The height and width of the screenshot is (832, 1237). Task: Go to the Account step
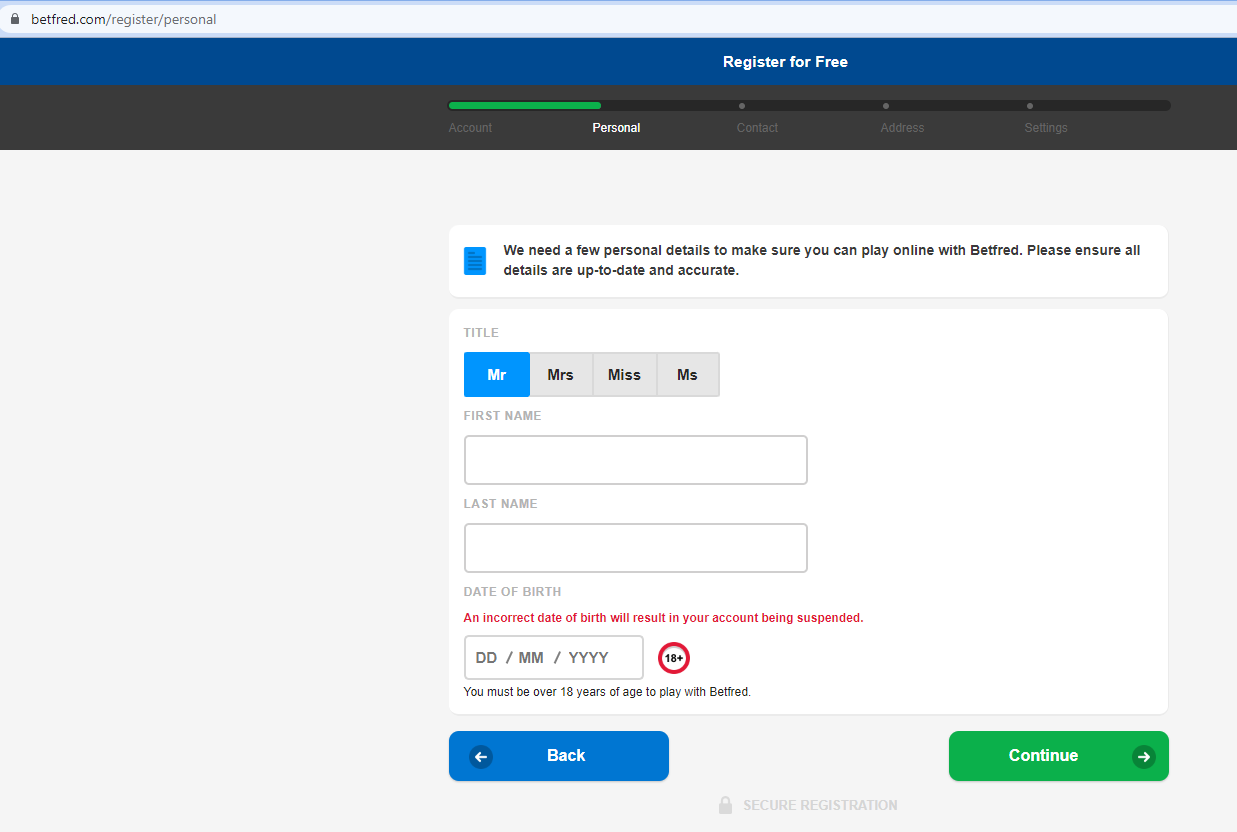coord(470,128)
